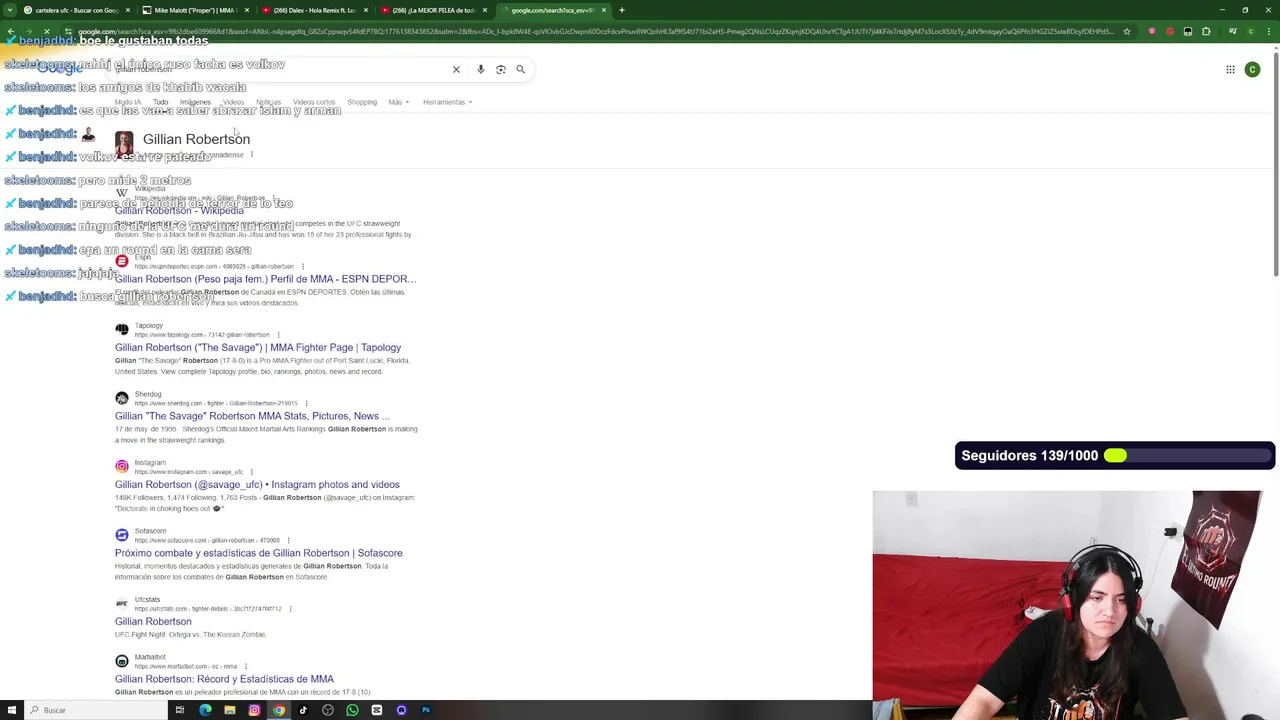Open the Google account avatar
1280x720 pixels.
coord(1252,69)
